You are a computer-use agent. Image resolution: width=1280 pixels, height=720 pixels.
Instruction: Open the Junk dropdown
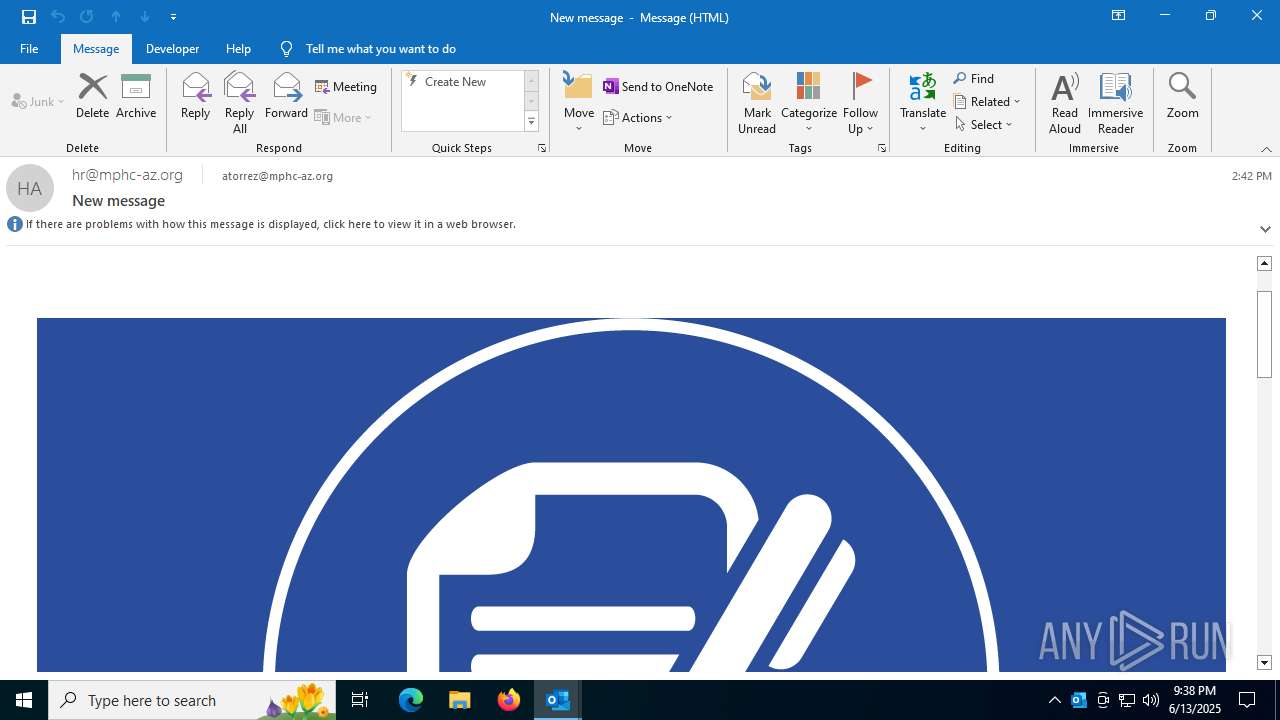pyautogui.click(x=38, y=101)
